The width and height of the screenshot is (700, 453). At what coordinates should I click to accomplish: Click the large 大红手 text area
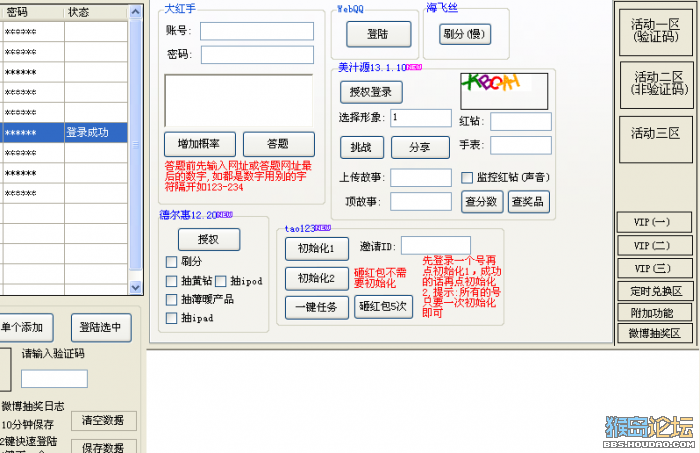[x=239, y=101]
